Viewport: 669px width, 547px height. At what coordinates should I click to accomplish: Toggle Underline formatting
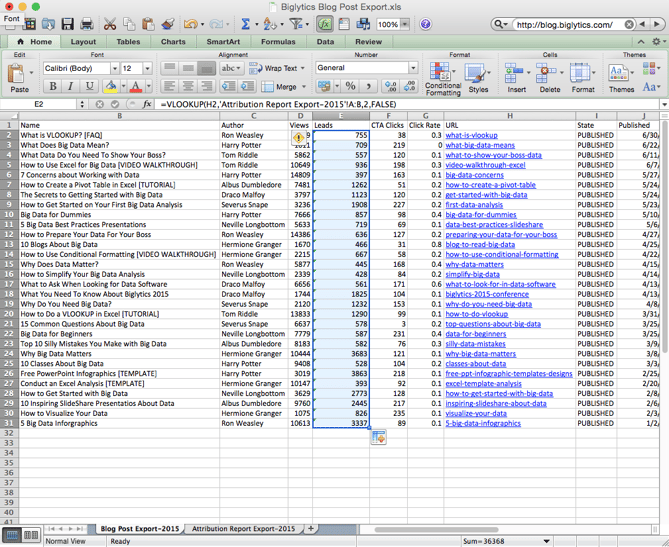pyautogui.click(x=87, y=87)
